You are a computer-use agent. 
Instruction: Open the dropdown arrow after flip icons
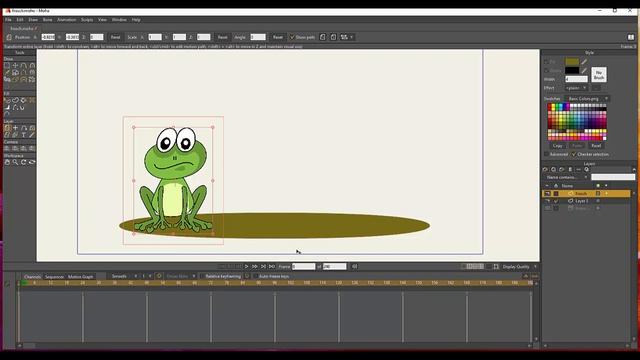pos(351,37)
